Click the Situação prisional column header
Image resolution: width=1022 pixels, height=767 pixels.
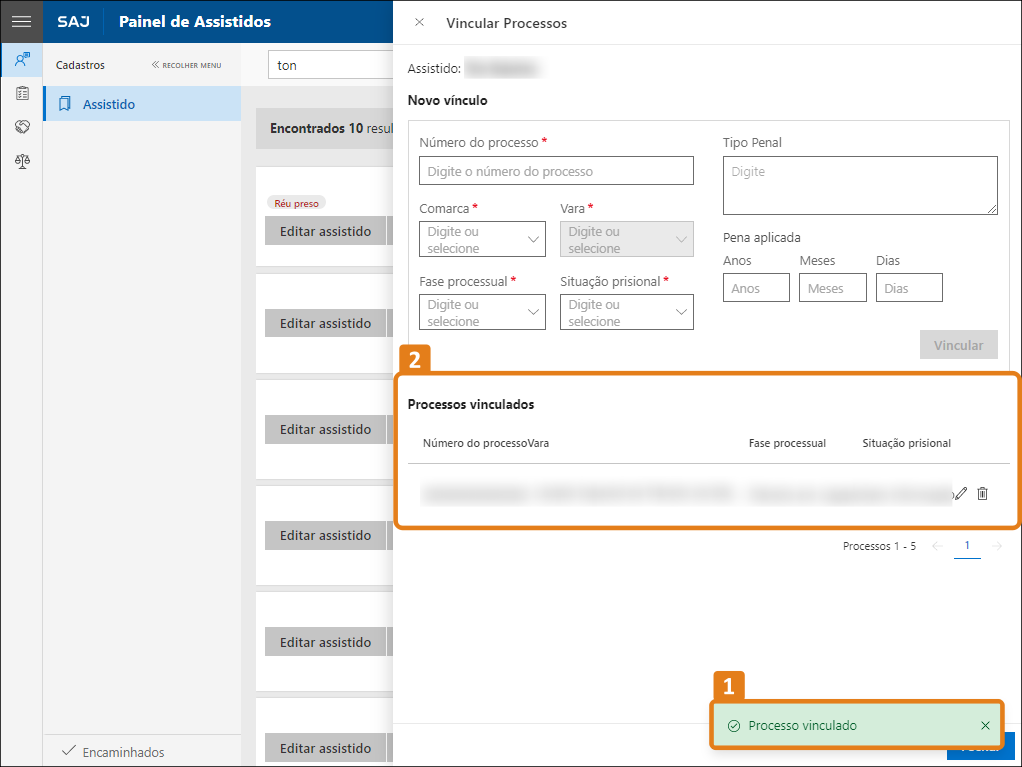point(906,443)
